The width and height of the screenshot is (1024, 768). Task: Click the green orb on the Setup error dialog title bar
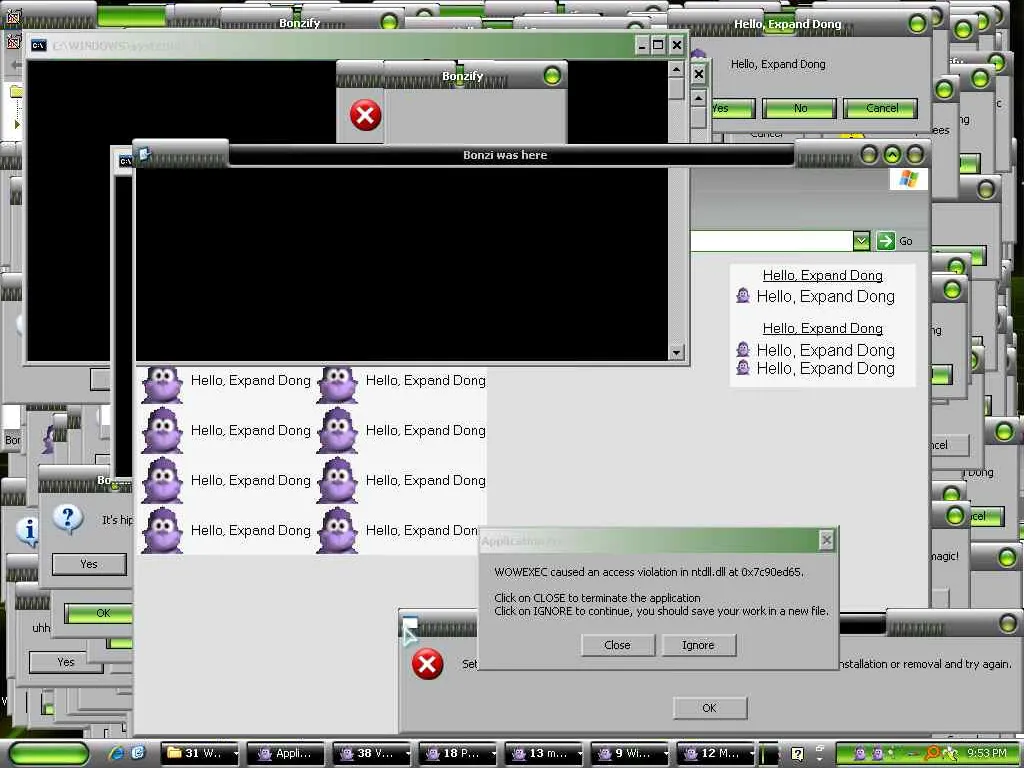click(1008, 624)
